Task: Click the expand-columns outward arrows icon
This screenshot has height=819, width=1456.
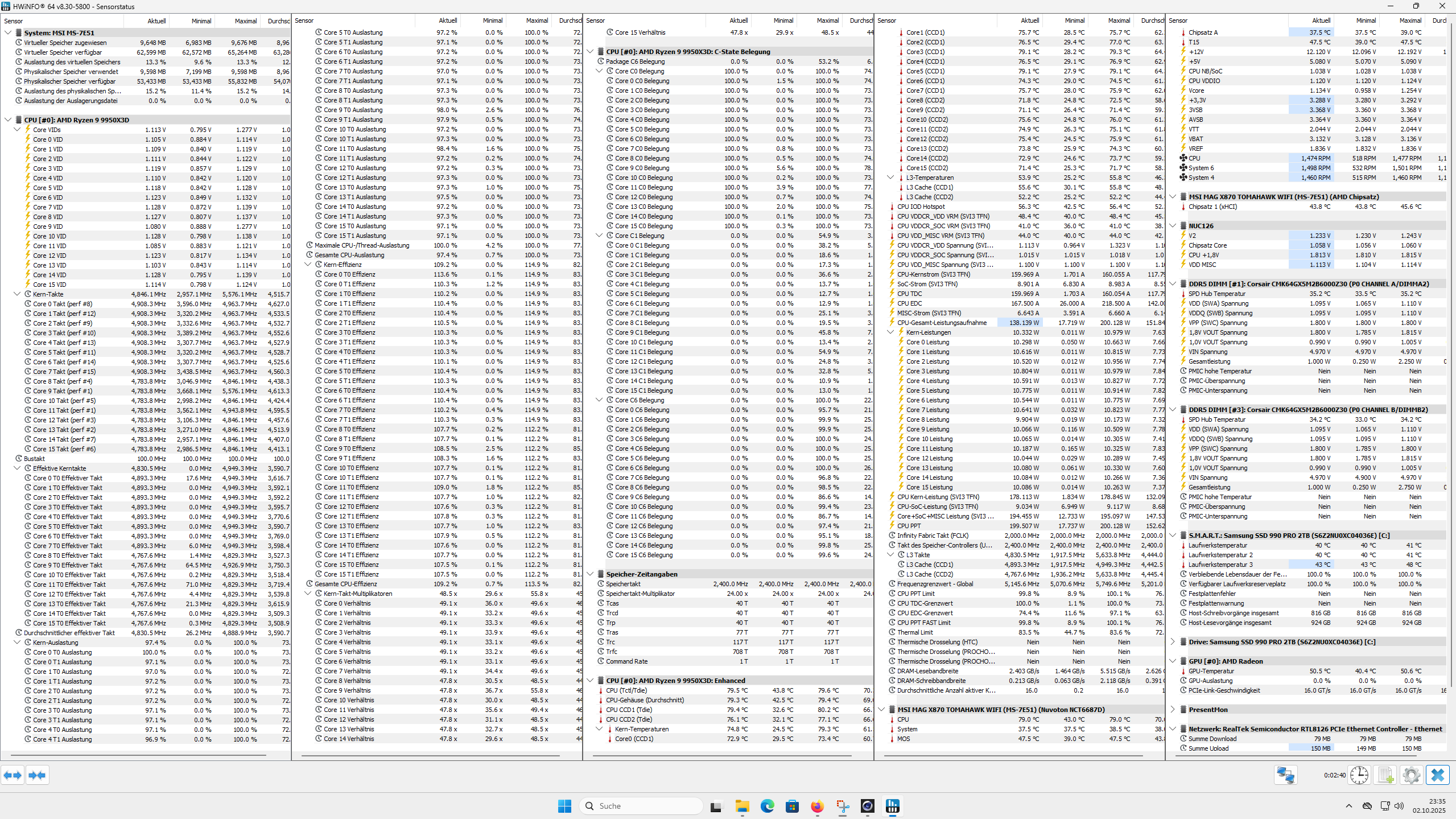Action: 13,775
